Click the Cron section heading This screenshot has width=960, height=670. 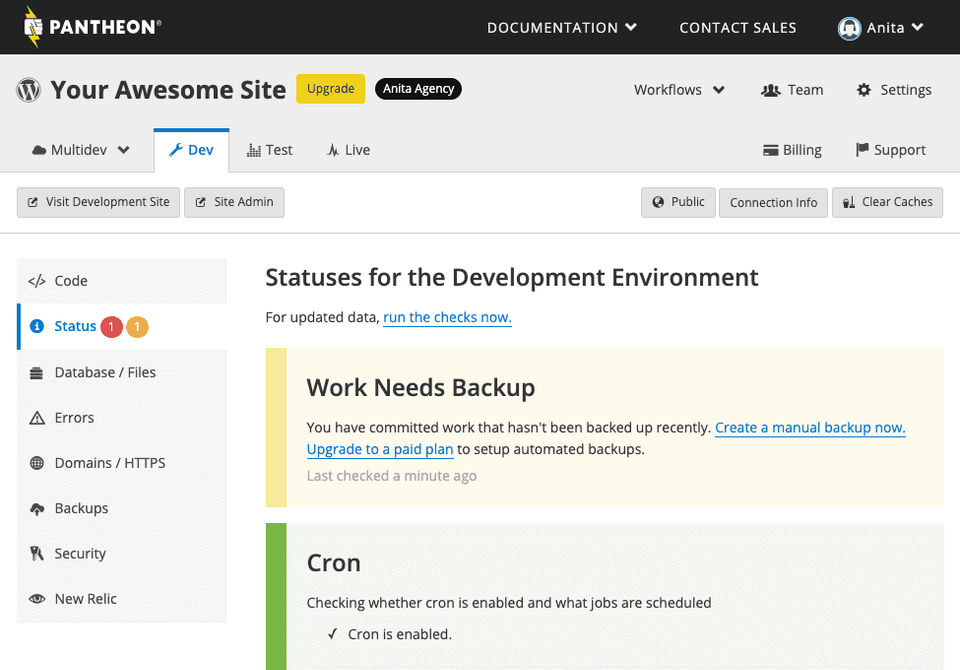click(334, 563)
